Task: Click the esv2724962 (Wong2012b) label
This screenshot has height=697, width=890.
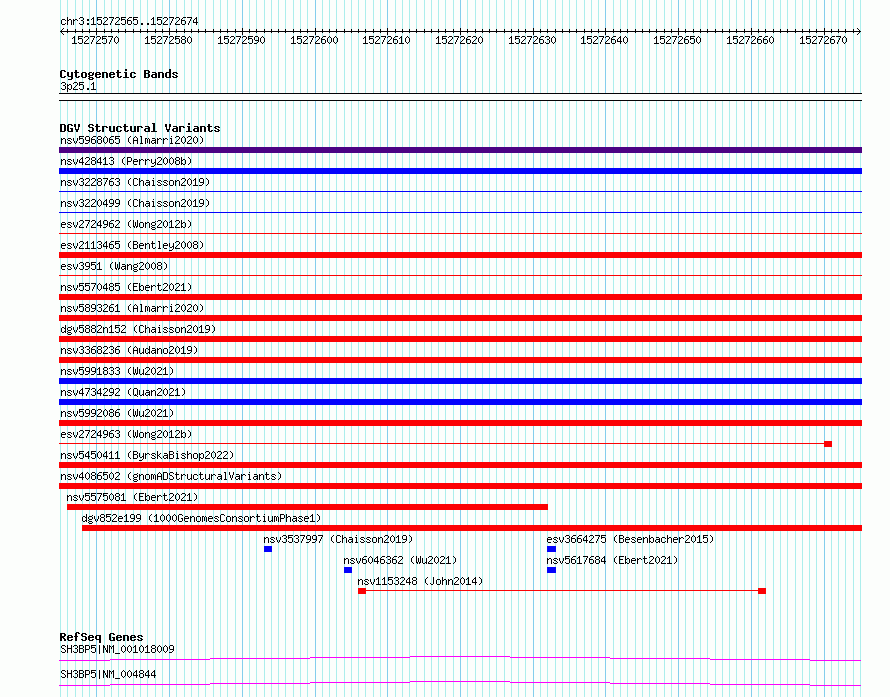Action: (x=126, y=224)
